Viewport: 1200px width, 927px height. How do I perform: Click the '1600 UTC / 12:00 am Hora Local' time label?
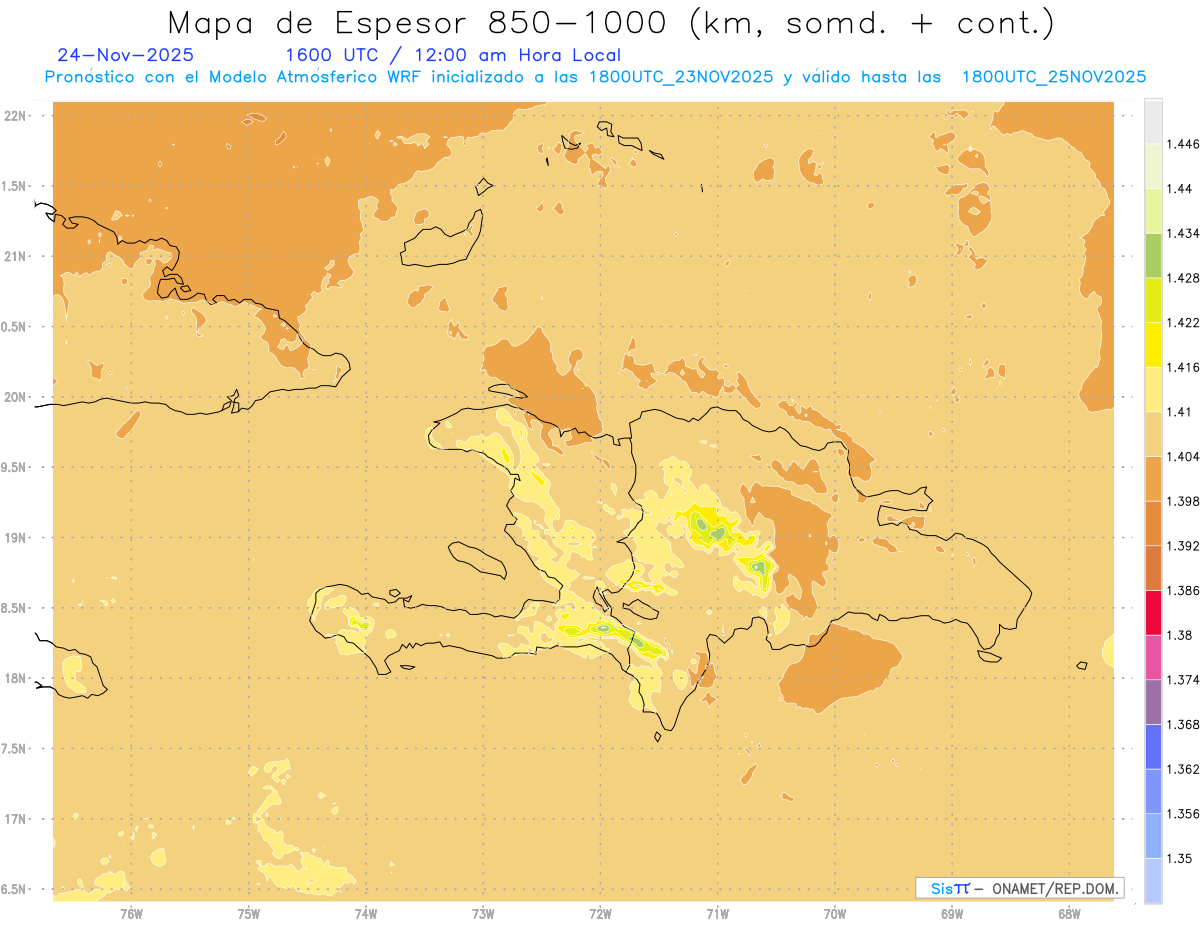(453, 55)
